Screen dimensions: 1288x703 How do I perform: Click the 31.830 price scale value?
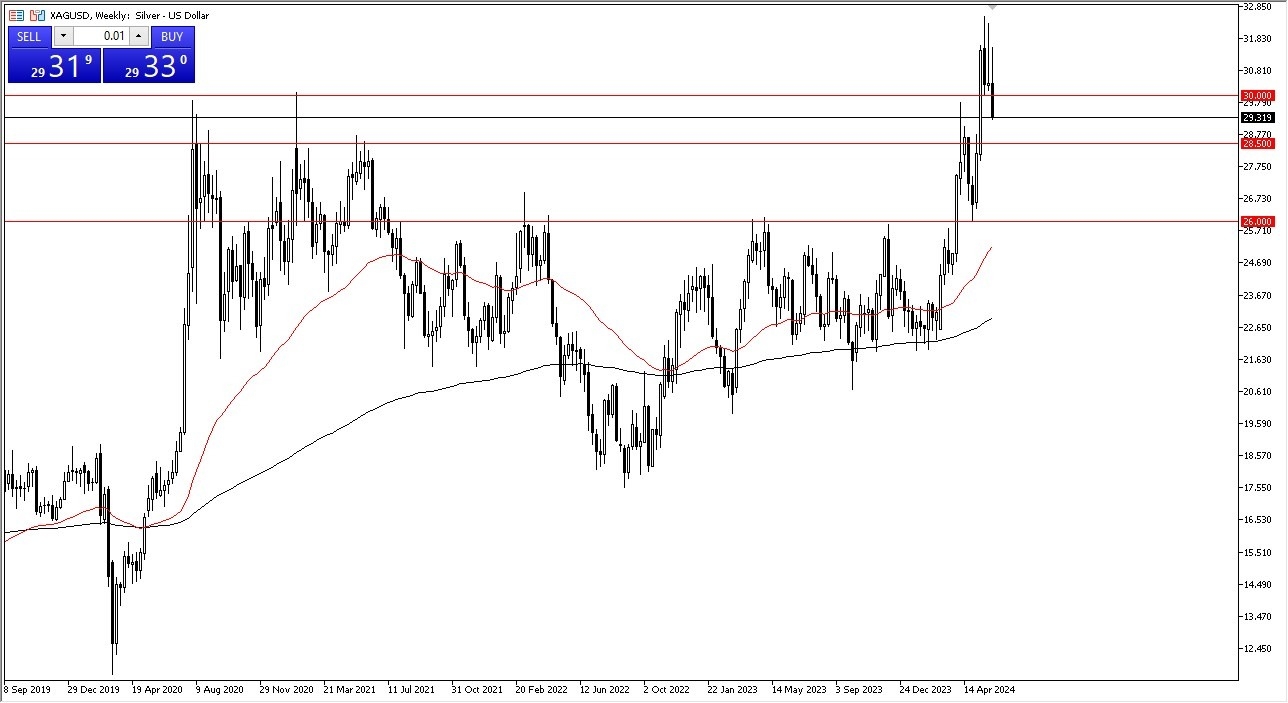[x=1256, y=39]
